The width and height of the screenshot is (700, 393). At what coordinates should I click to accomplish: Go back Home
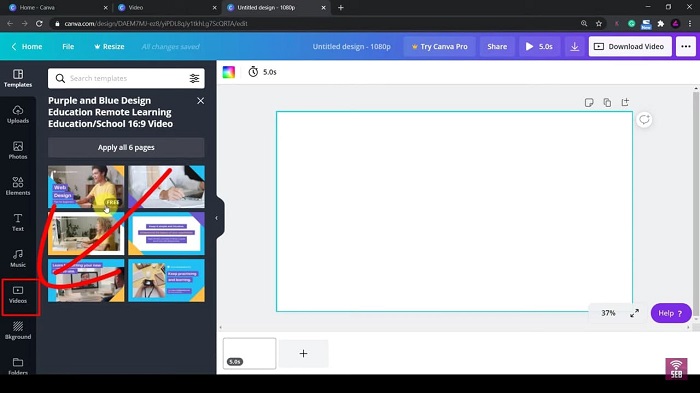point(27,46)
